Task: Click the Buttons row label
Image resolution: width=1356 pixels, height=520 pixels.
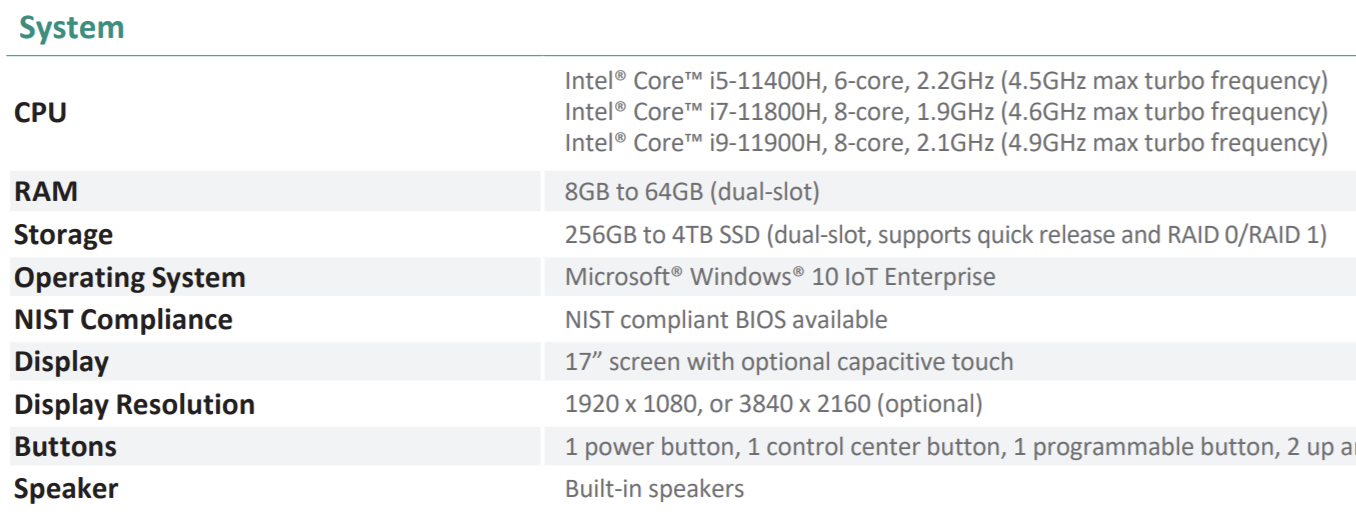Action: 65,447
